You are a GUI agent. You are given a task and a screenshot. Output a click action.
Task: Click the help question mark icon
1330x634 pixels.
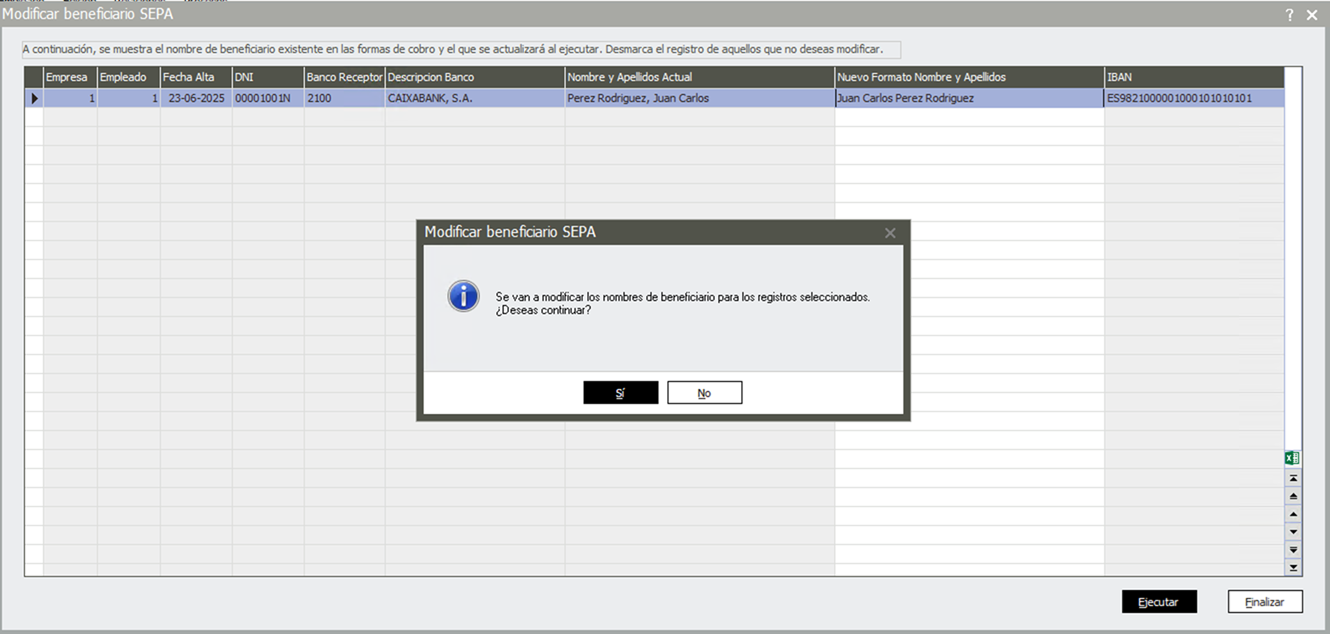1290,15
